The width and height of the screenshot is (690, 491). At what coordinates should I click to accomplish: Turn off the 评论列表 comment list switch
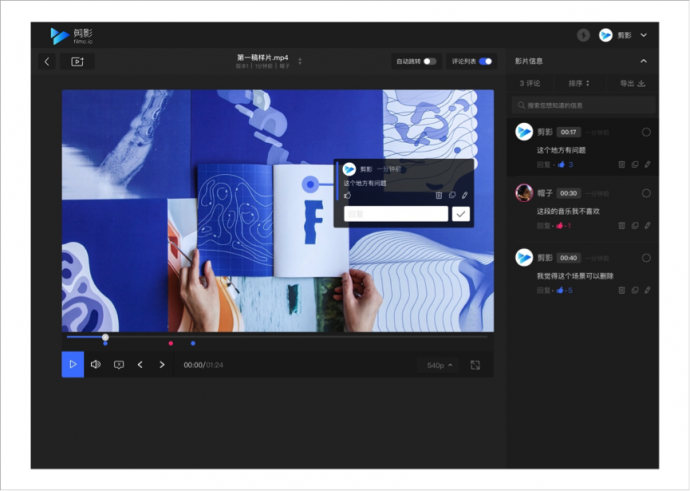[485, 61]
